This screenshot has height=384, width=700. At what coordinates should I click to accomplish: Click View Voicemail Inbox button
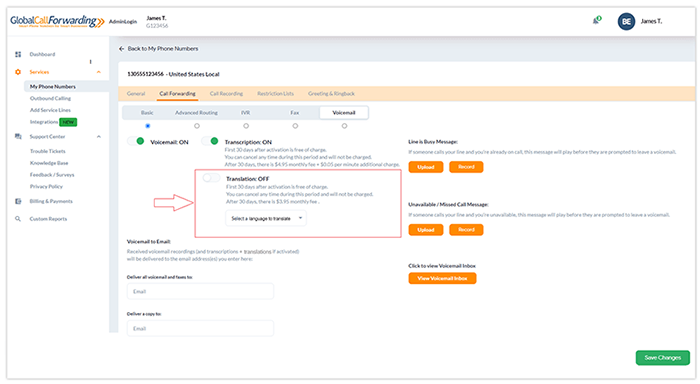(442, 279)
